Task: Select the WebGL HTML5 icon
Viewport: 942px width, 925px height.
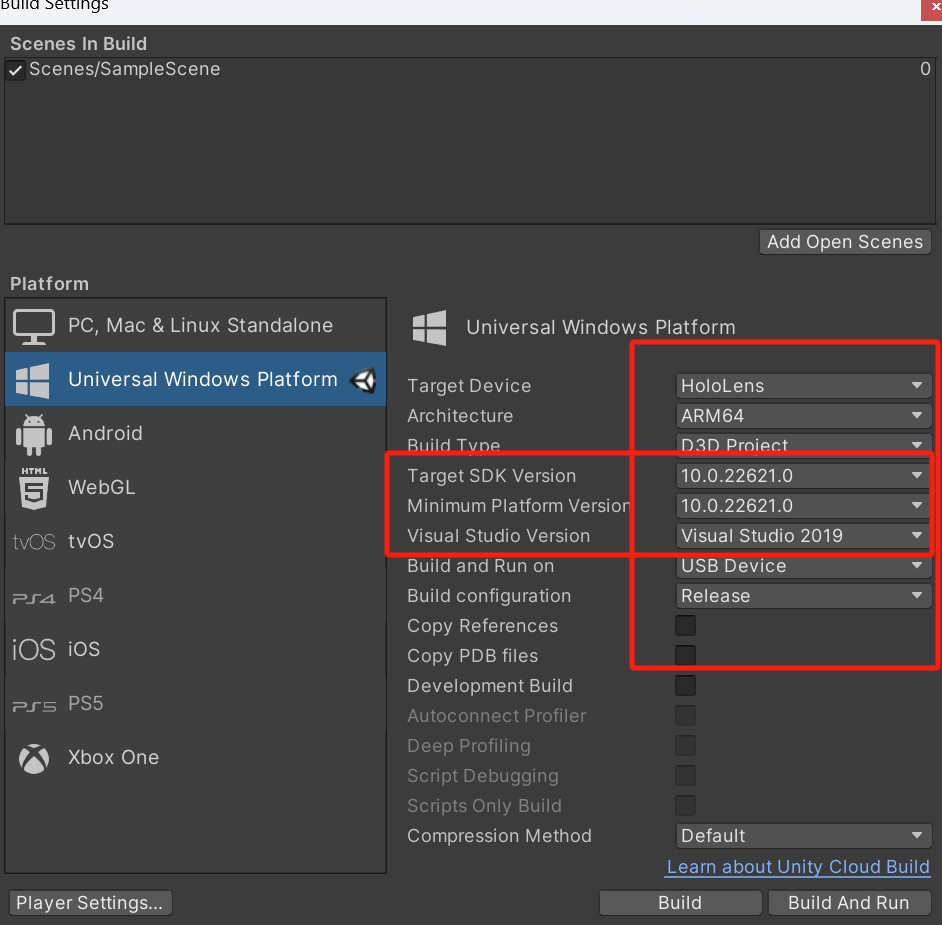Action: (34, 488)
